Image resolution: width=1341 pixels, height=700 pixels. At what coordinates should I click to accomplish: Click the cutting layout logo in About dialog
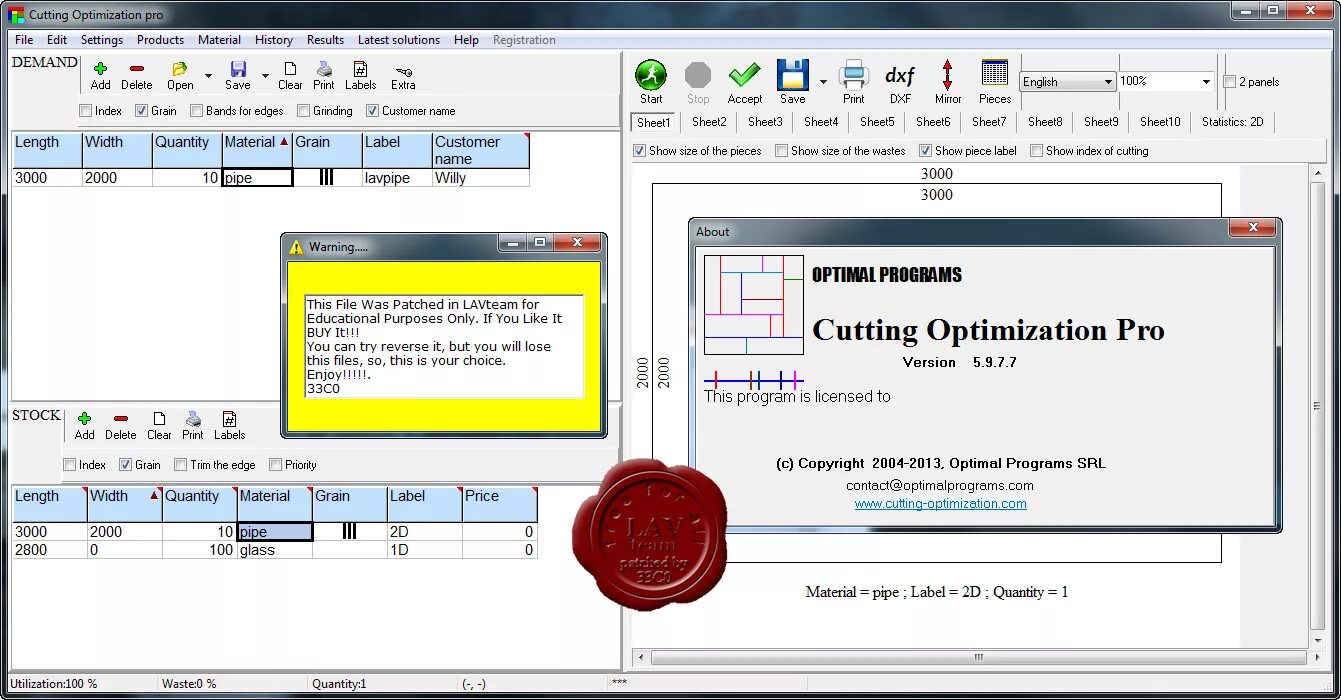(754, 304)
